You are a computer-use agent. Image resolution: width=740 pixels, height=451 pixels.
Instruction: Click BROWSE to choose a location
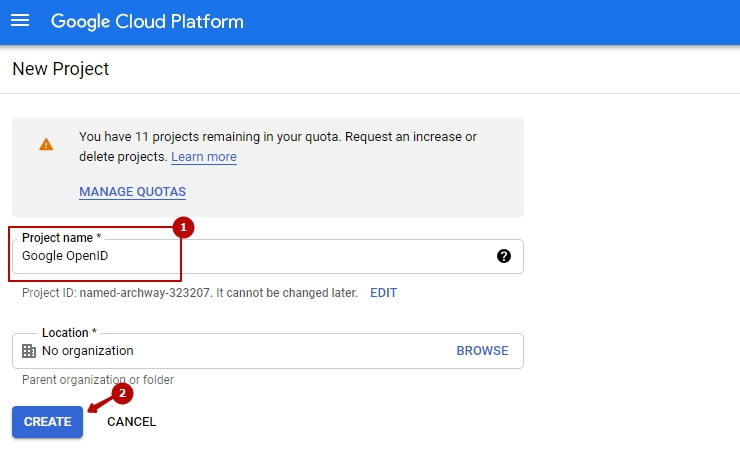click(x=482, y=351)
